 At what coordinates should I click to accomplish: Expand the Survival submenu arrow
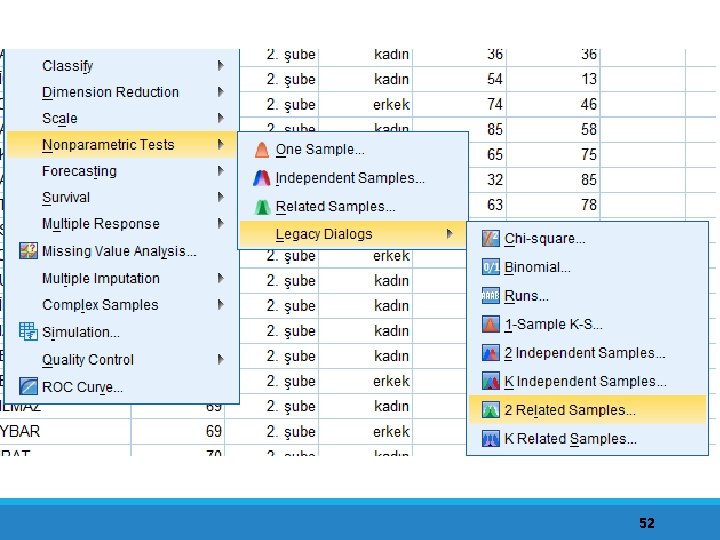point(220,197)
